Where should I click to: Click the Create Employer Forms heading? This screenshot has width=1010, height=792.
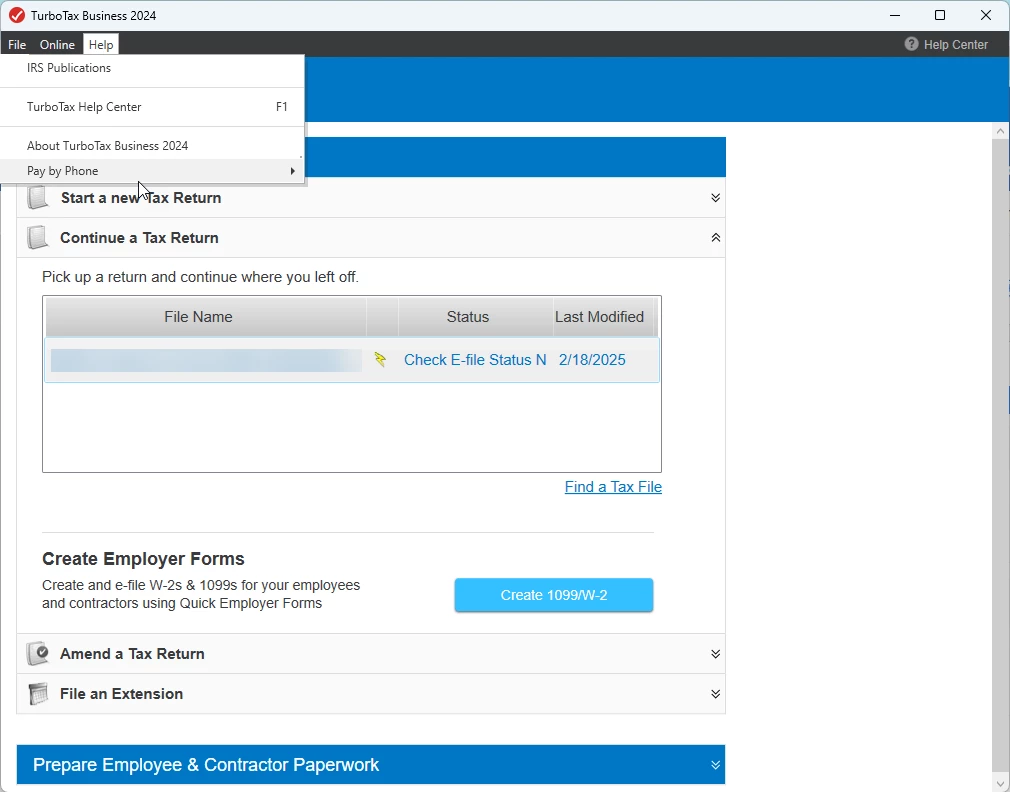(143, 558)
